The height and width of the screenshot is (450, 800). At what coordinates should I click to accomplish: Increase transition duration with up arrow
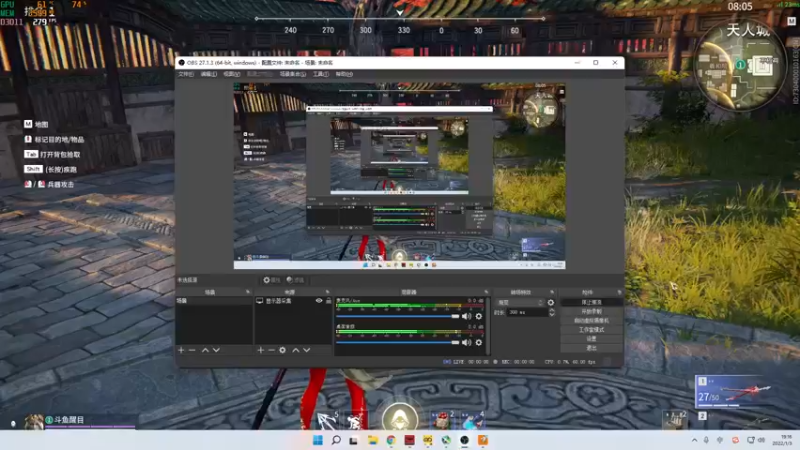(x=552, y=310)
